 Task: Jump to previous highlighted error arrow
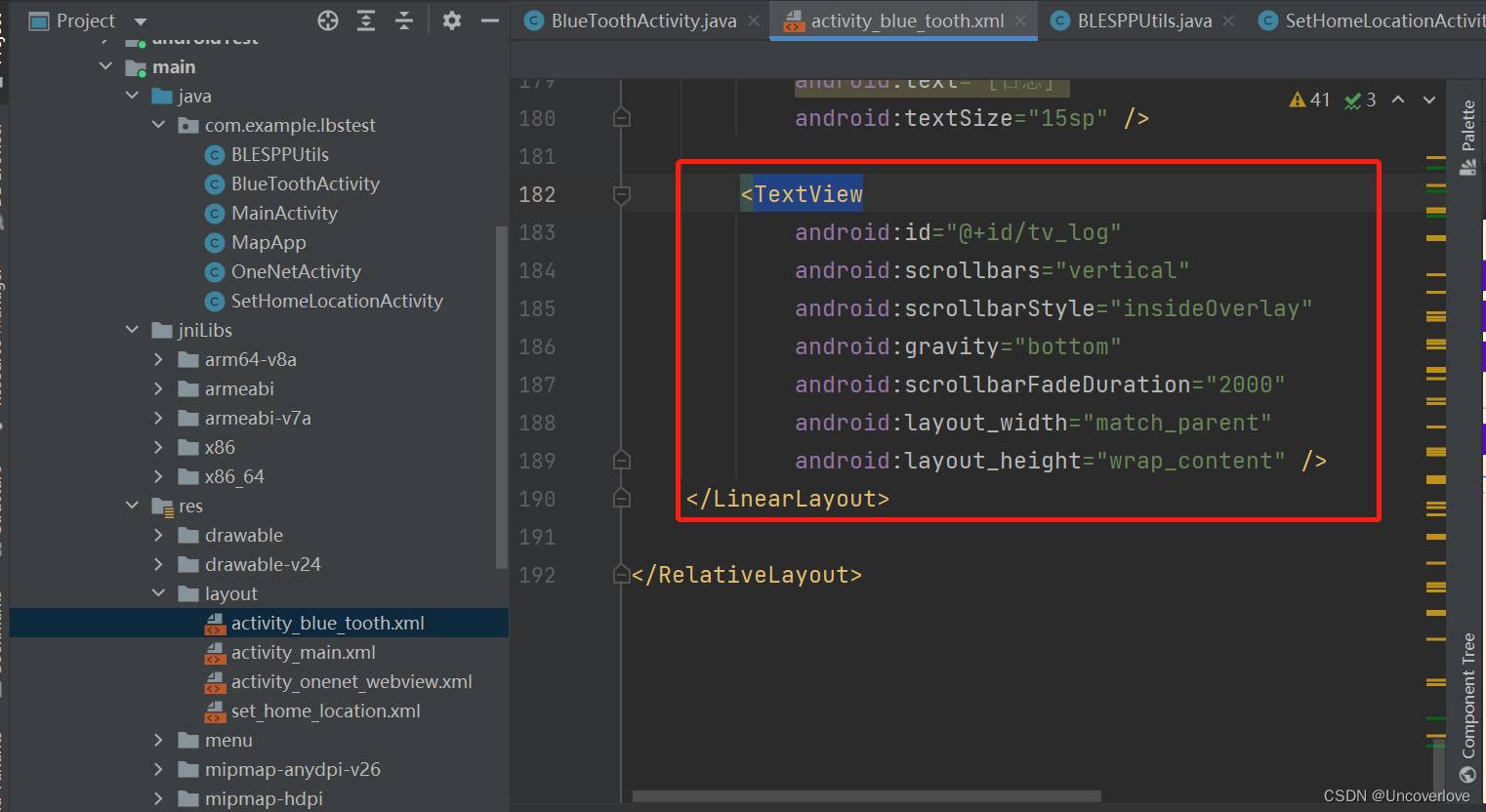[x=1398, y=100]
